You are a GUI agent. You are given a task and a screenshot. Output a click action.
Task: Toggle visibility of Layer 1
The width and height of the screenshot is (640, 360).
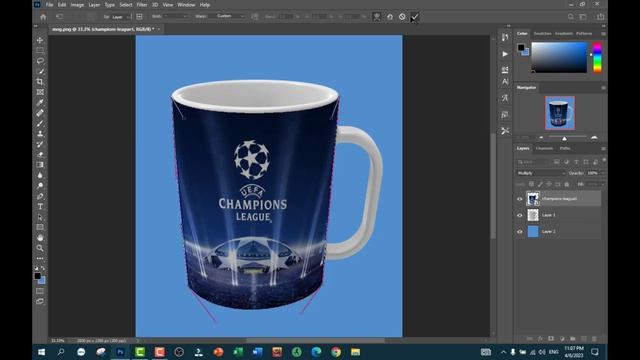[x=520, y=215]
